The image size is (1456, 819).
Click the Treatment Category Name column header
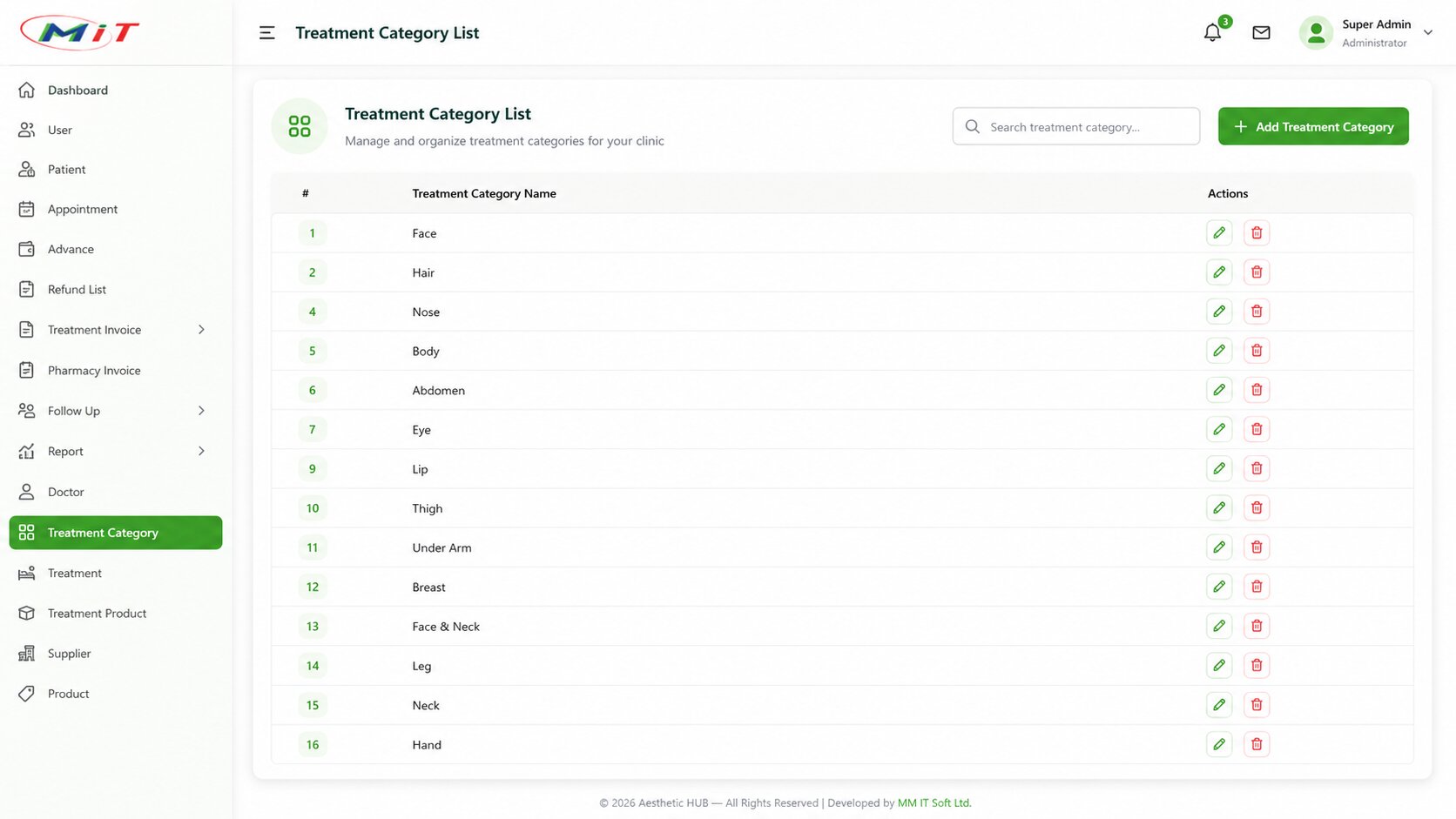click(484, 193)
